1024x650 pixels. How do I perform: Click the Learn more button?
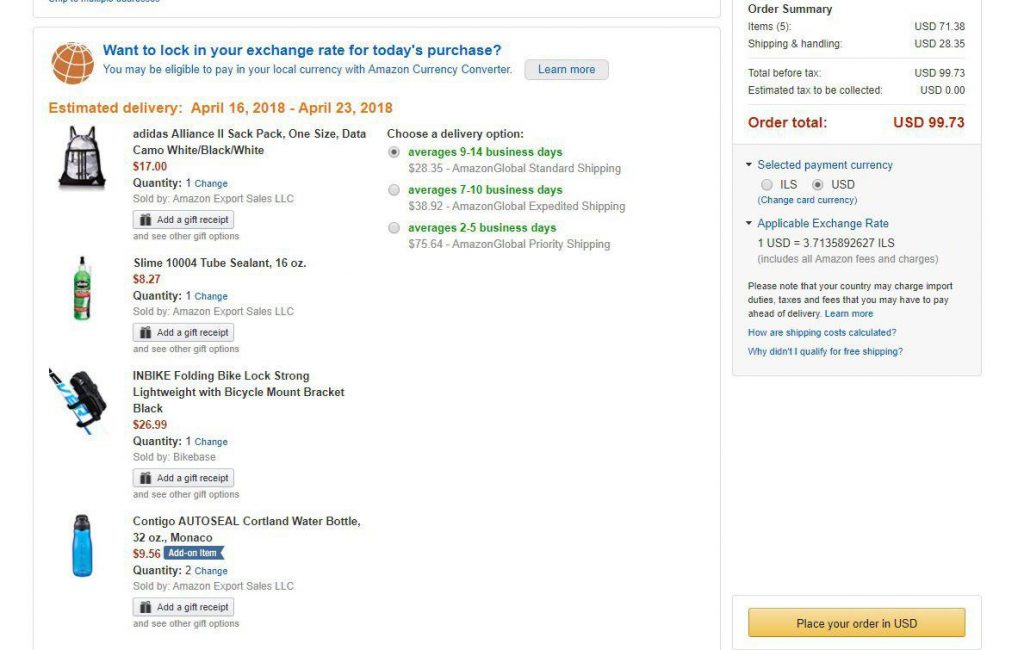point(566,70)
